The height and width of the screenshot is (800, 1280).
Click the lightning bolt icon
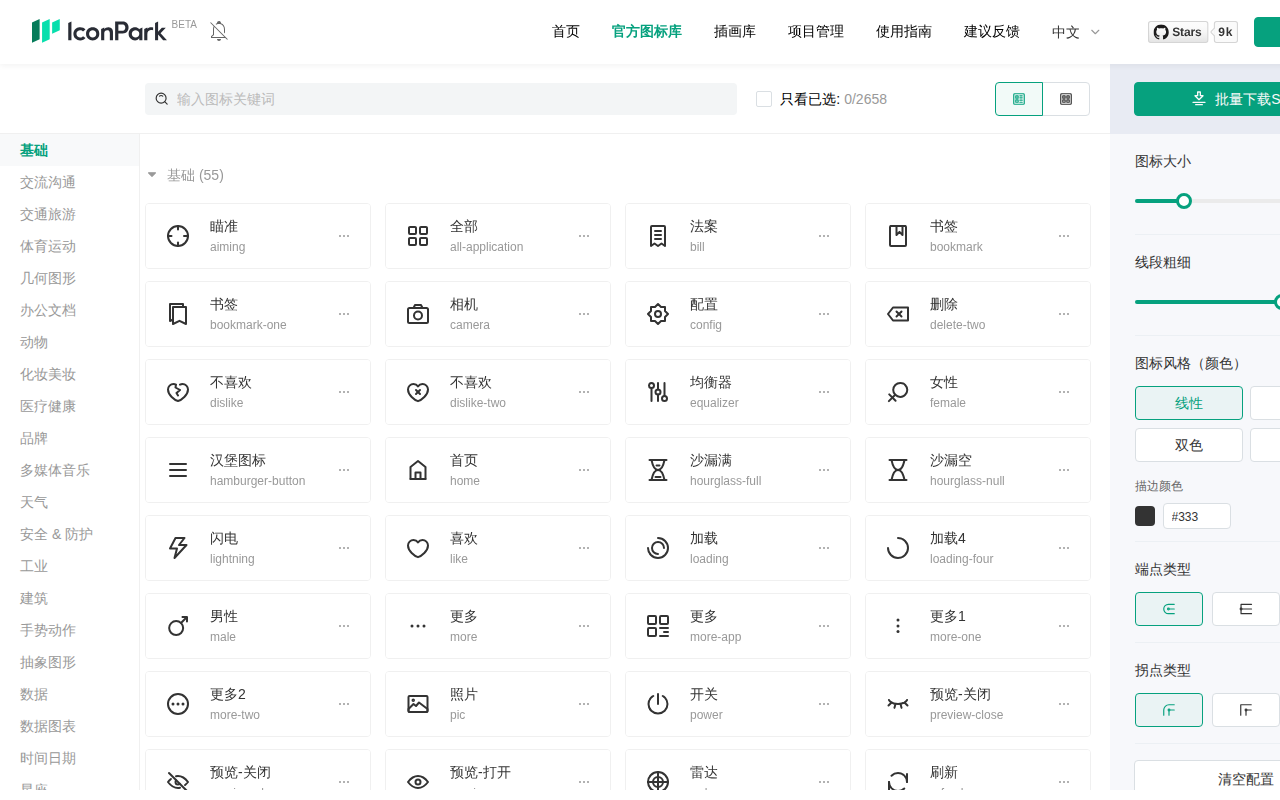point(178,548)
